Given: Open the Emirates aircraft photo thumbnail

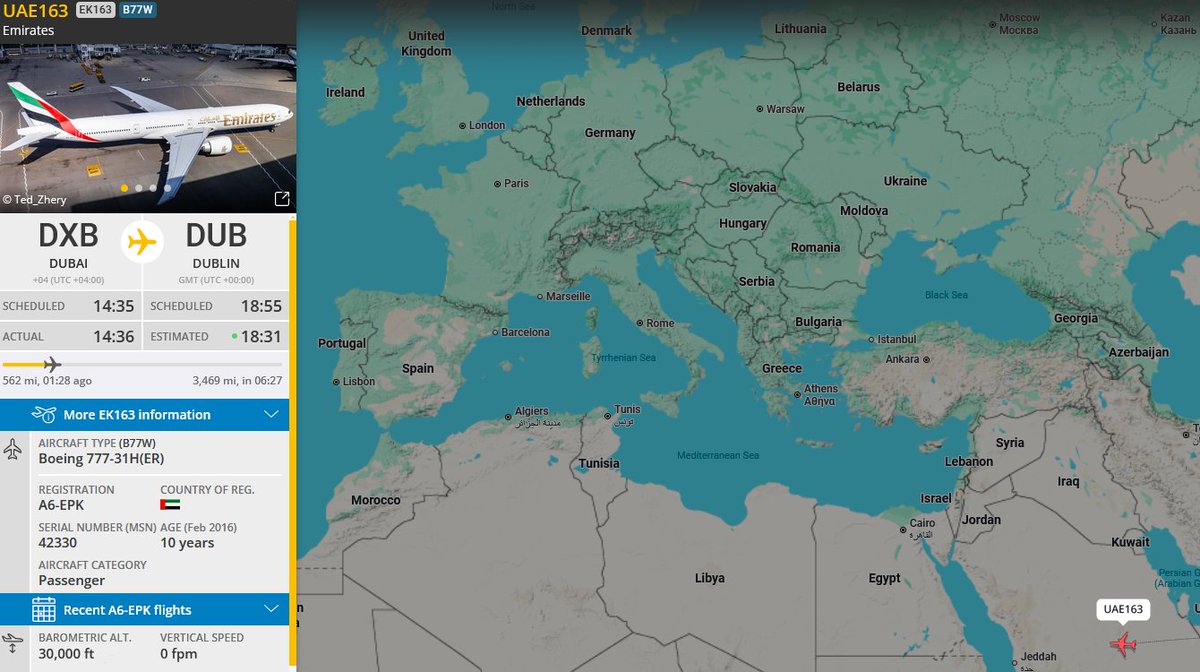Looking at the screenshot, I should 148,128.
